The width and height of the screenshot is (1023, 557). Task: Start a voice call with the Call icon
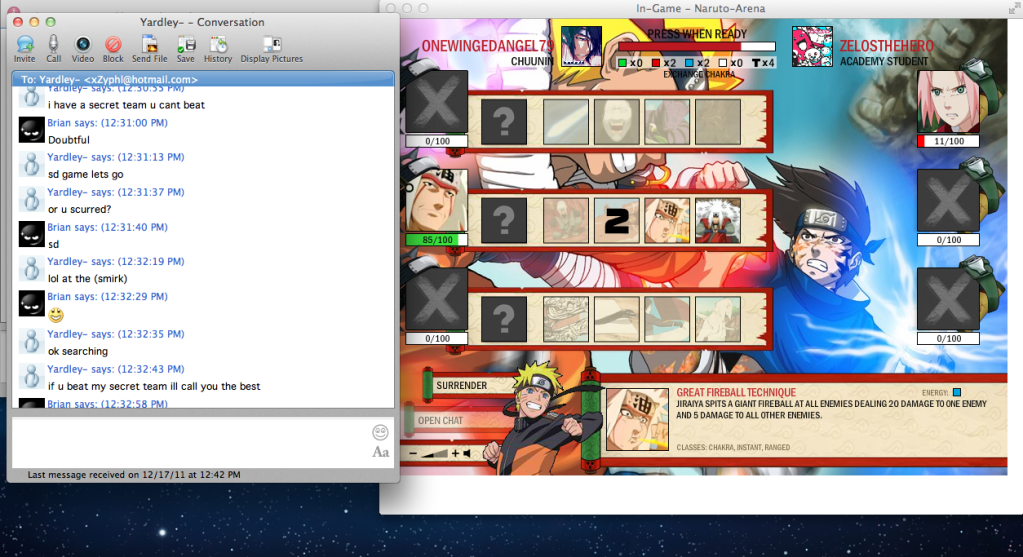(x=54, y=45)
